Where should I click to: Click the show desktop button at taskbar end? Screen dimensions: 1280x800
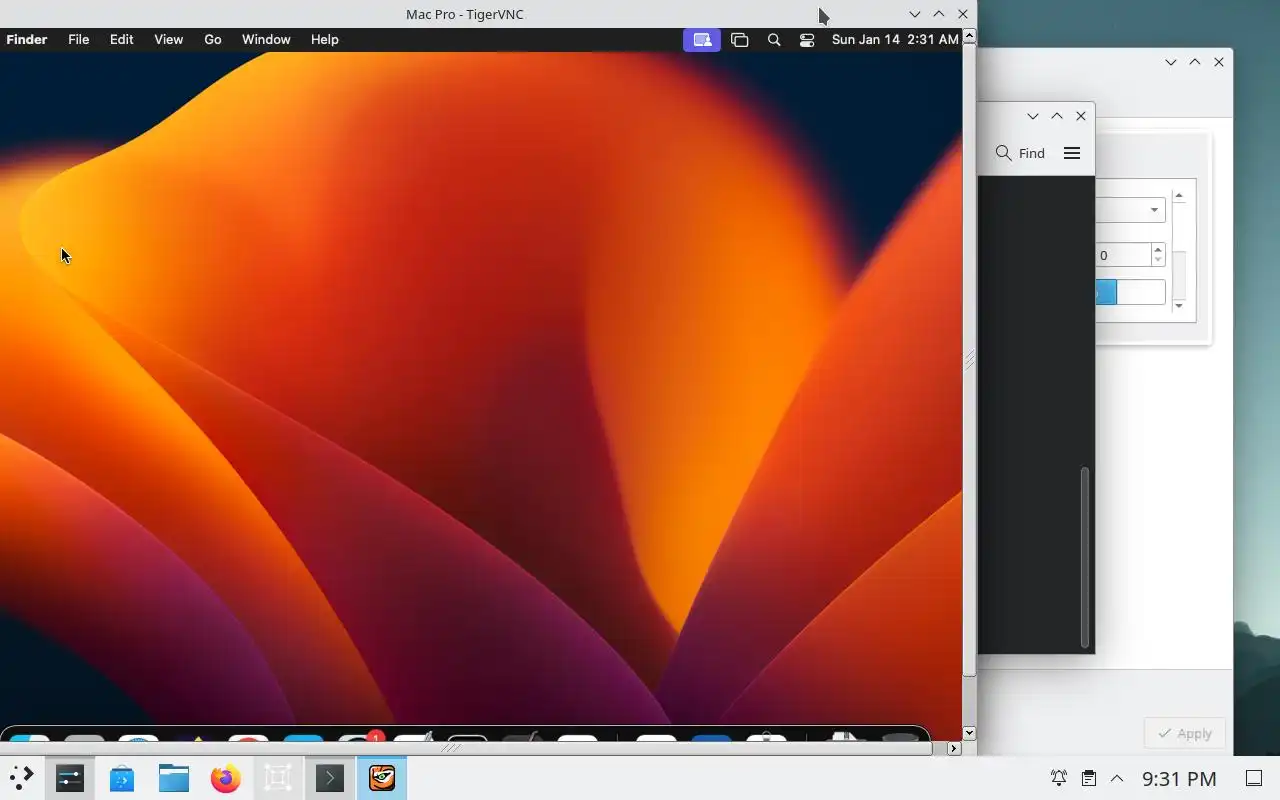[1254, 778]
